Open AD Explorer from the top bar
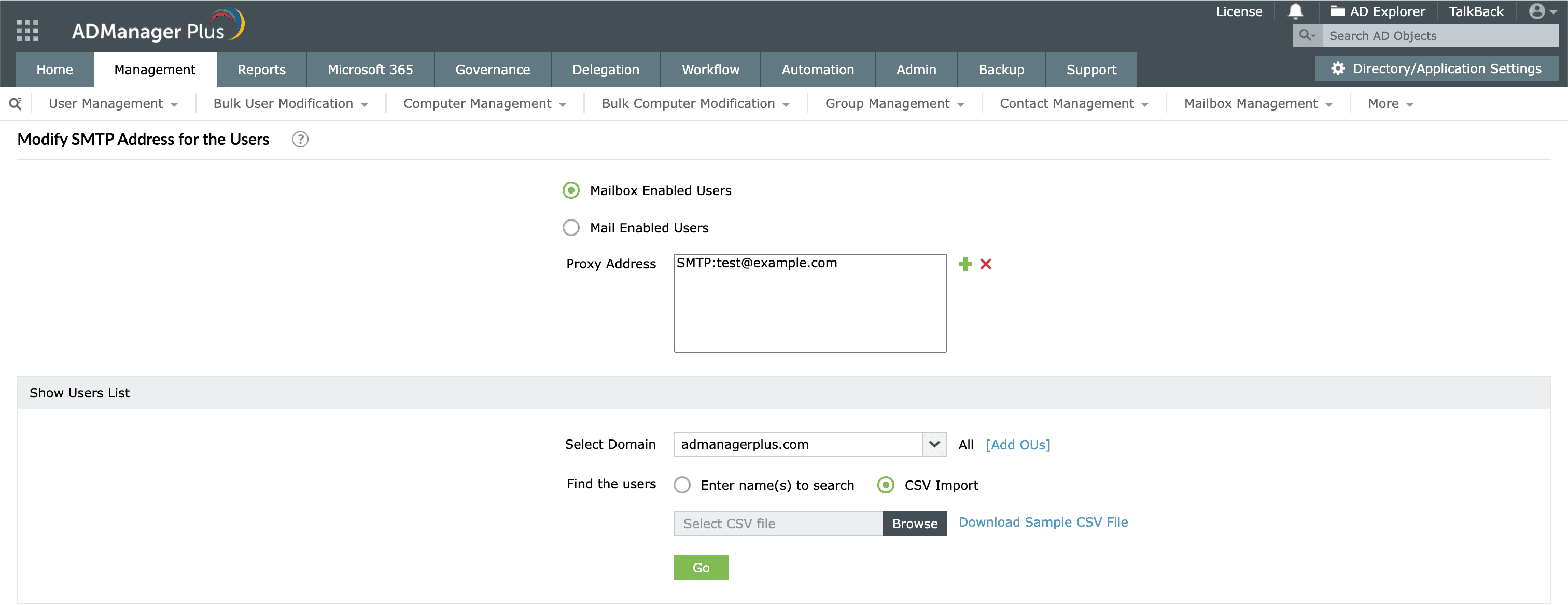Viewport: 1568px width, 605px height. coord(1377,11)
